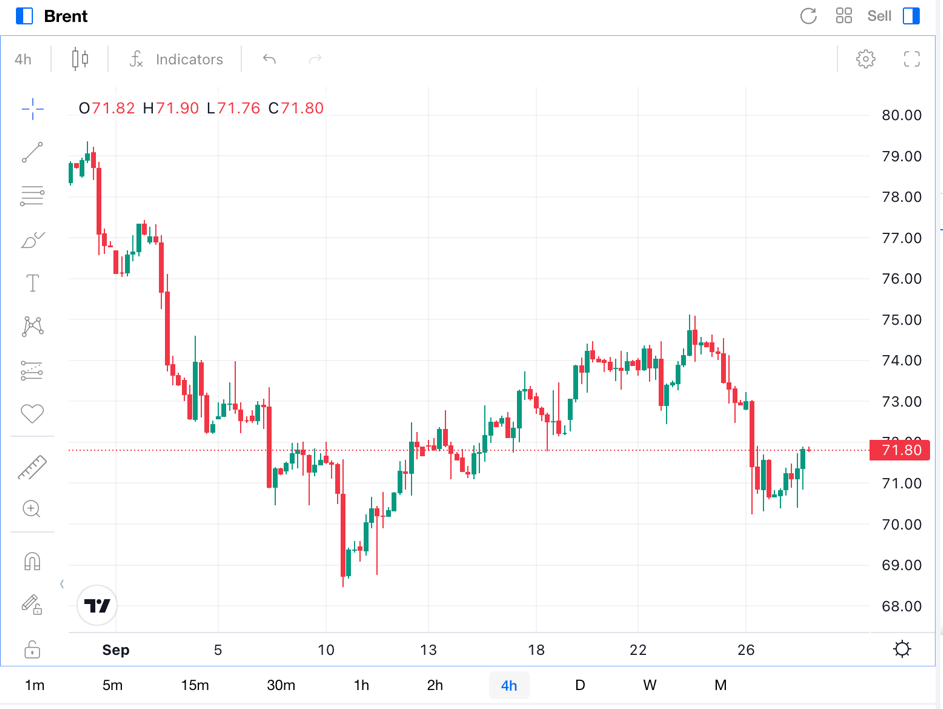Select the text annotation tool
The height and width of the screenshot is (709, 943).
(x=32, y=284)
